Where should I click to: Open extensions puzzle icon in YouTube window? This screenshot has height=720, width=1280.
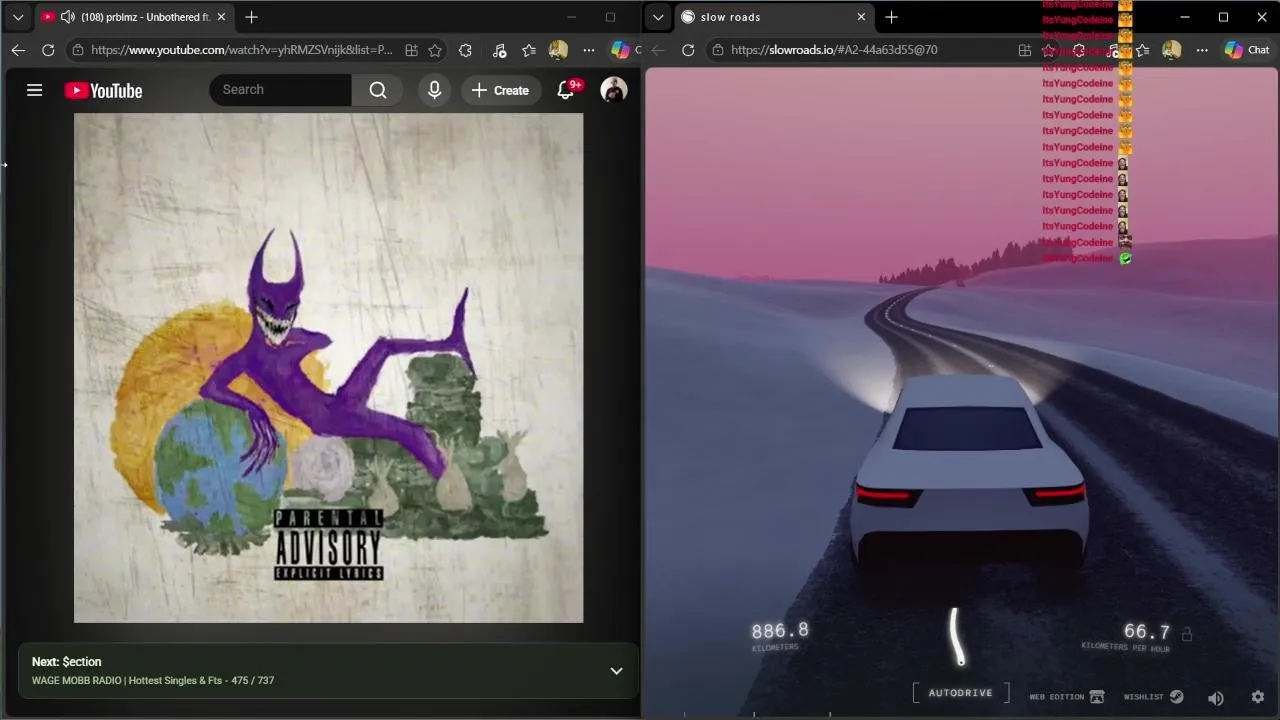tap(465, 50)
